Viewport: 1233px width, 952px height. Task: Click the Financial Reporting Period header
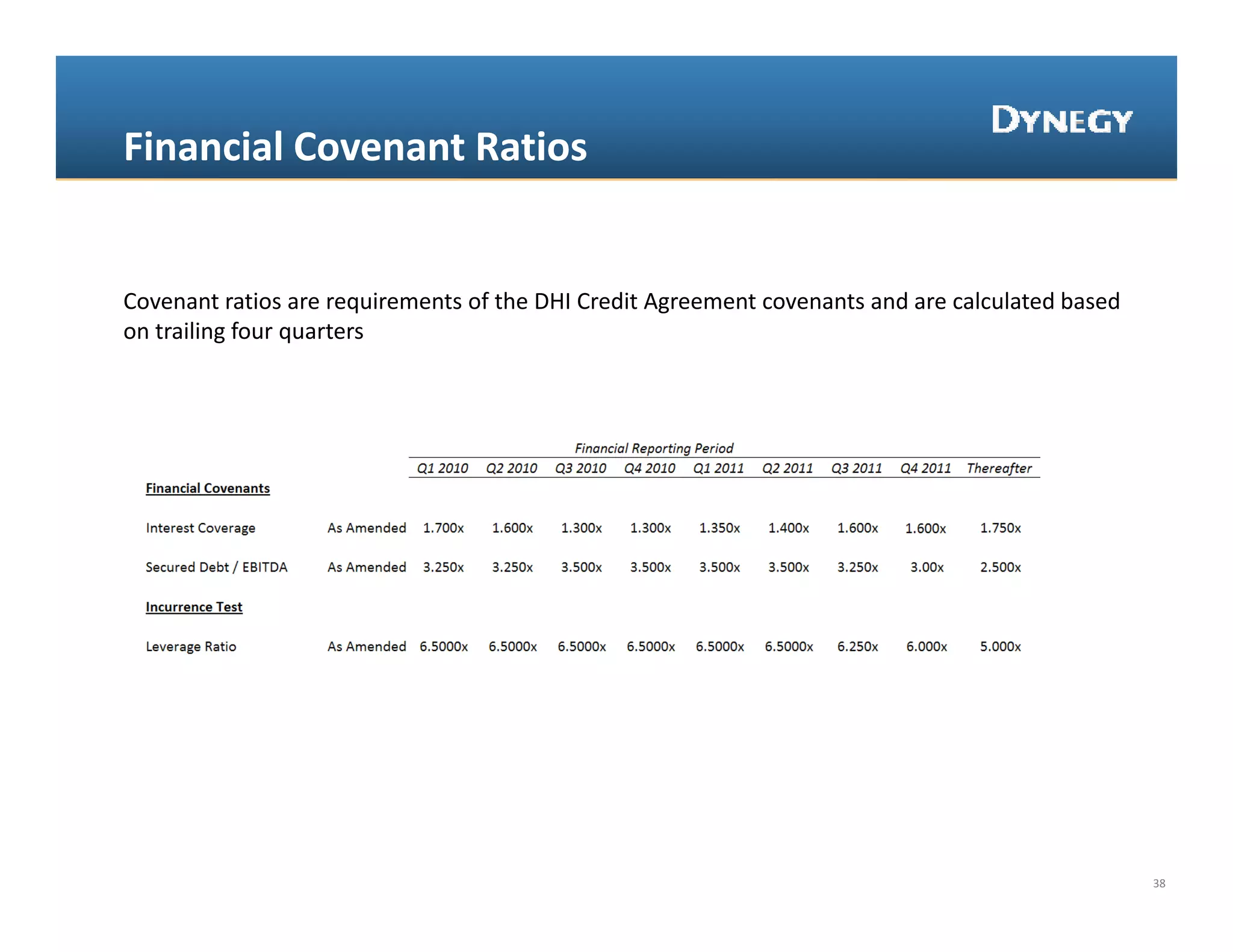(x=654, y=448)
